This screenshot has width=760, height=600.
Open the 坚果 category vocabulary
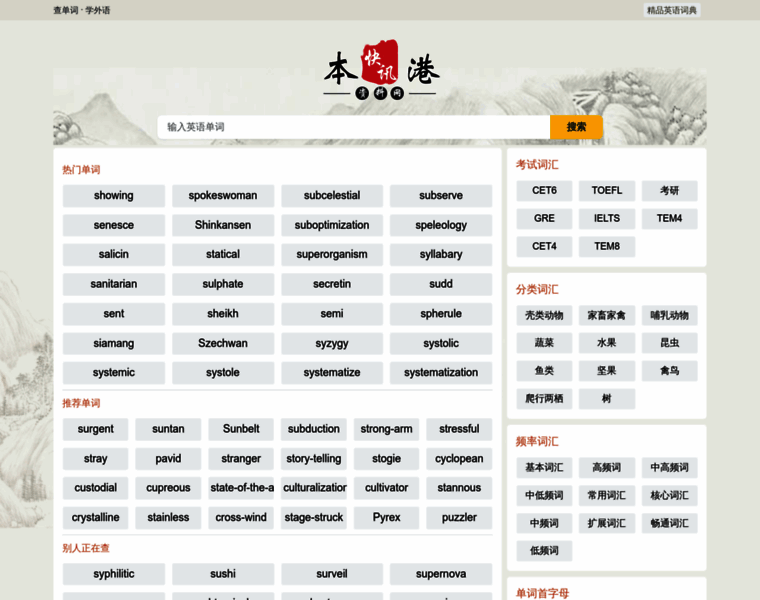pyautogui.click(x=607, y=371)
